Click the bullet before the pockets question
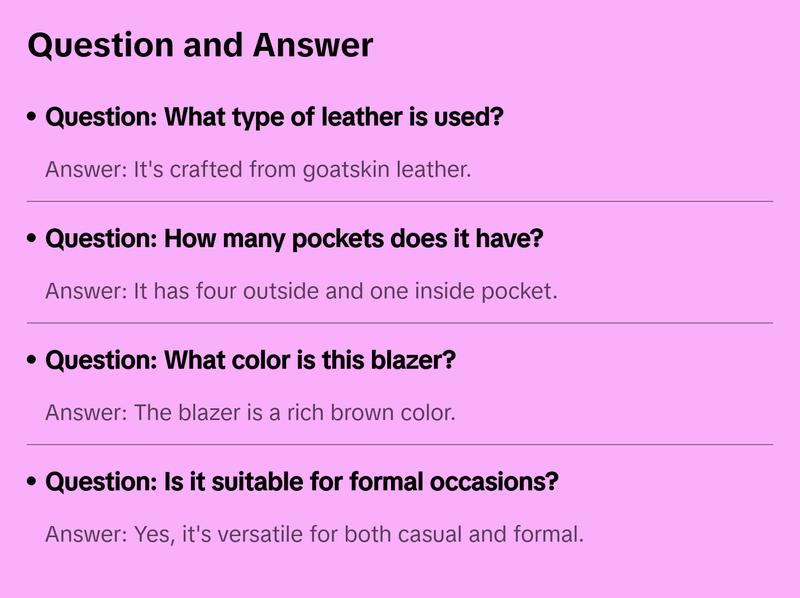 (x=33, y=240)
